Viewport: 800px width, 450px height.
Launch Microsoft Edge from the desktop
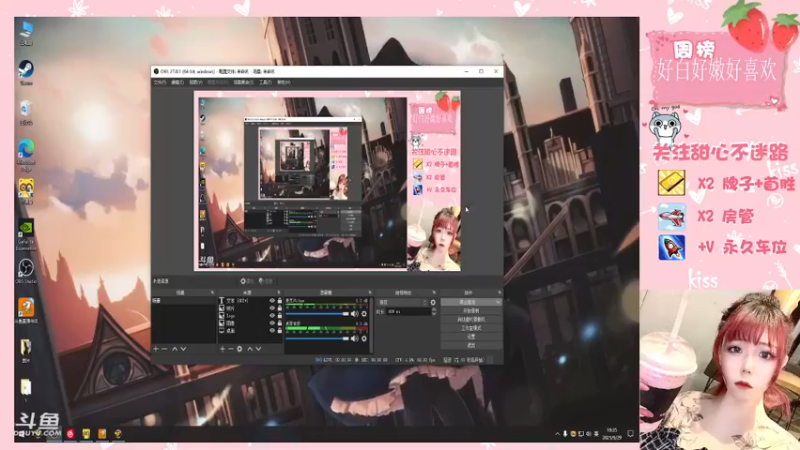click(26, 155)
